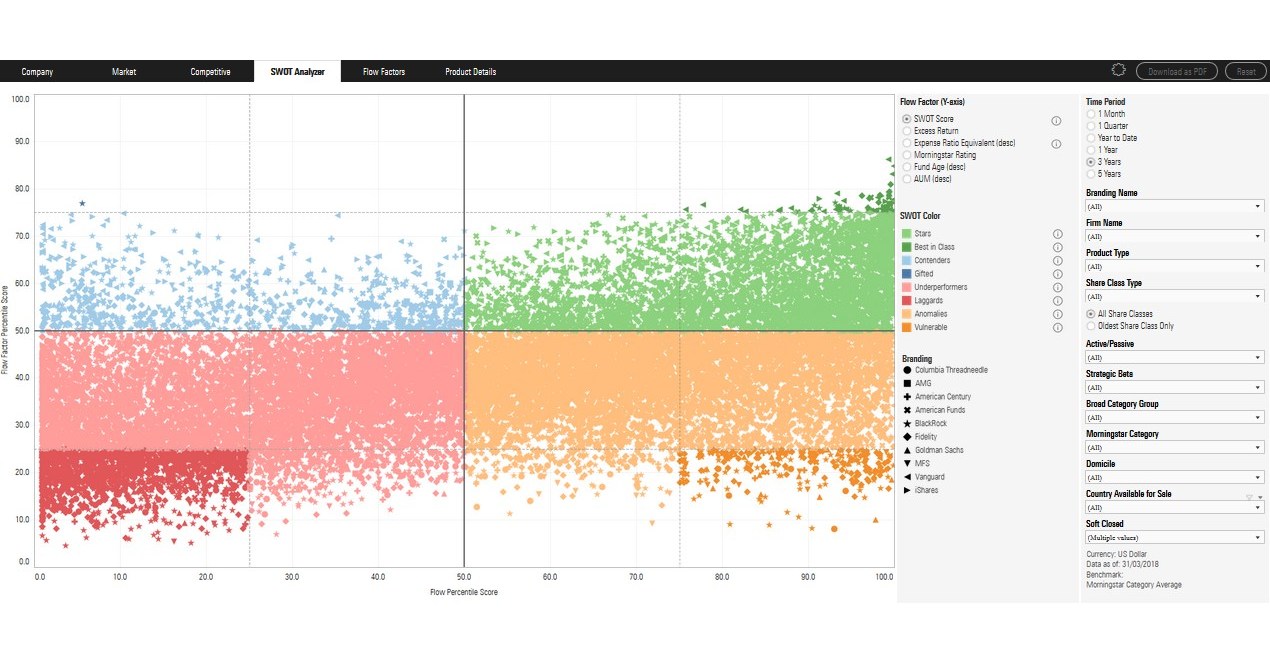Viewport: 1270px width, 665px height.
Task: Click the info icon next to Stars legend
Action: (1057, 233)
